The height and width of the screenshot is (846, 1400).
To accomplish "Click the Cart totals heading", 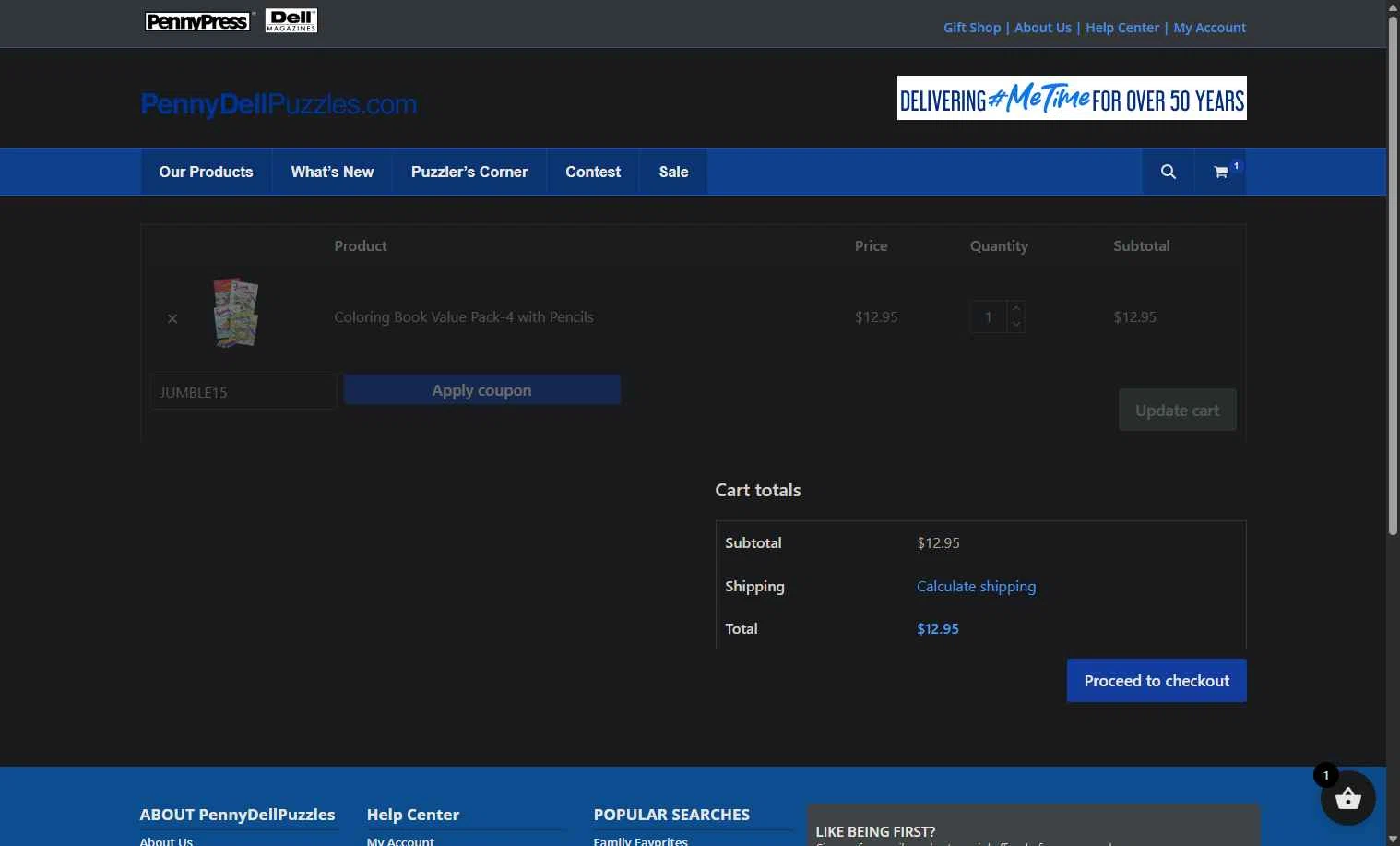I will 758,491.
